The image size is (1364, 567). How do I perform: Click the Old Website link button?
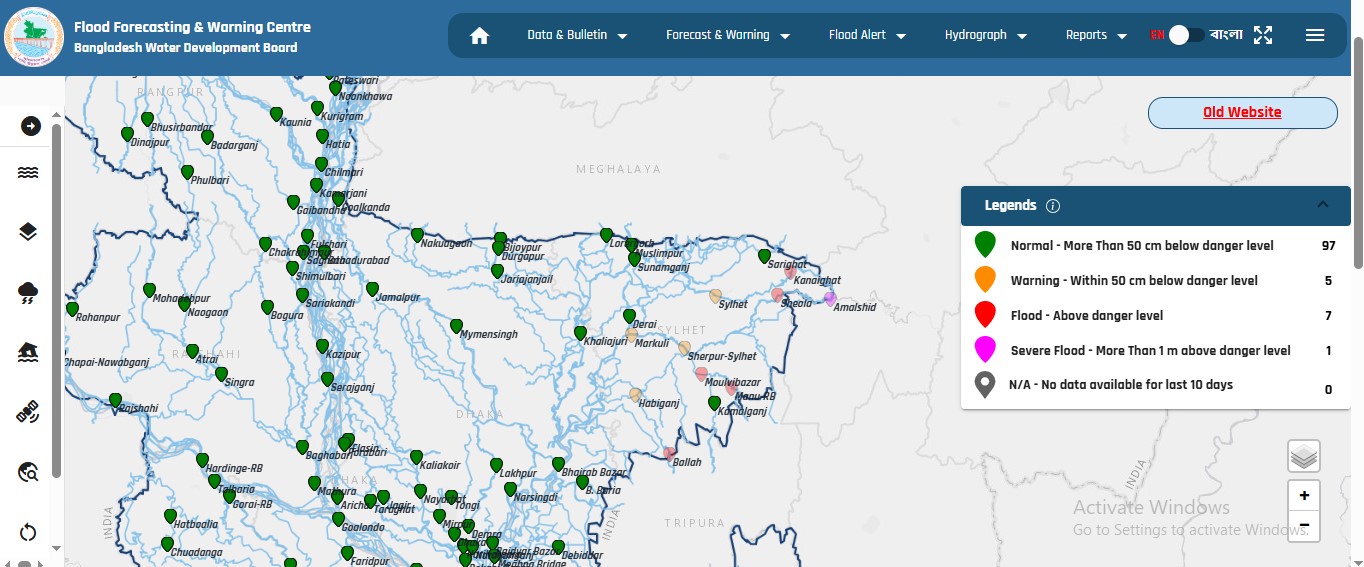1242,113
